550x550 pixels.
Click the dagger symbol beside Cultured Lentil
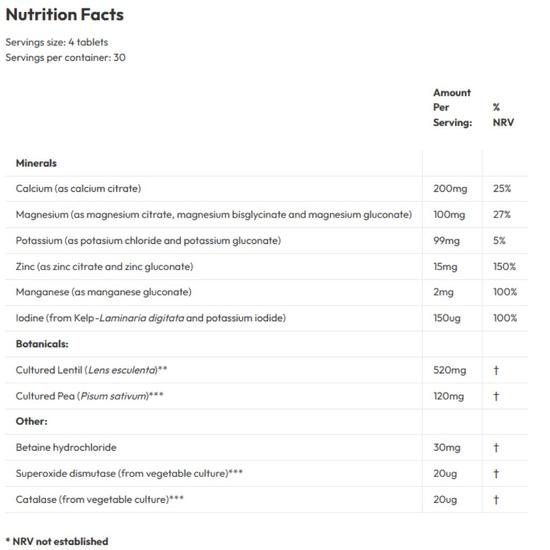click(x=496, y=370)
